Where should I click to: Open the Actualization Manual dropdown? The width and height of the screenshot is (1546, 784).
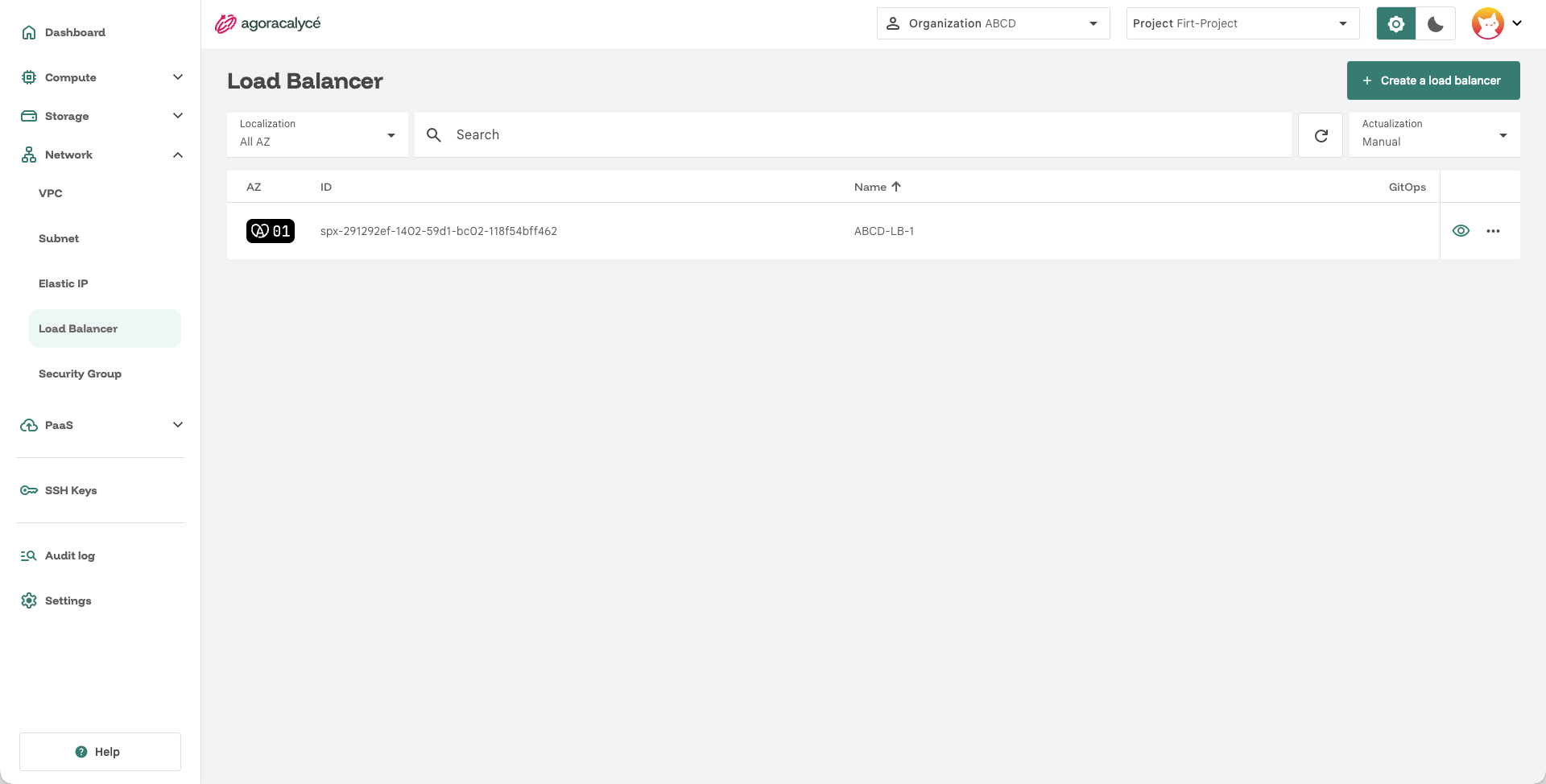tap(1434, 135)
